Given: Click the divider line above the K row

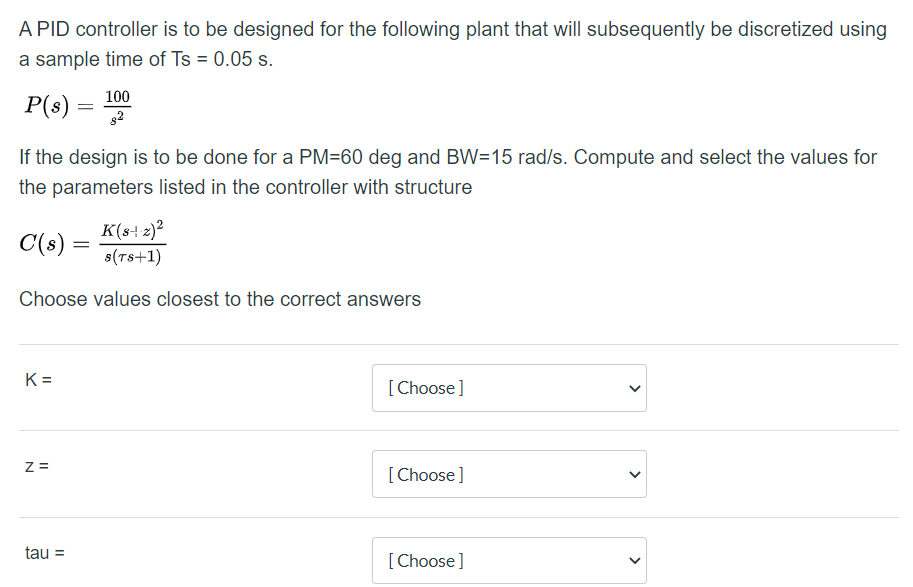Looking at the screenshot, I should (456, 344).
